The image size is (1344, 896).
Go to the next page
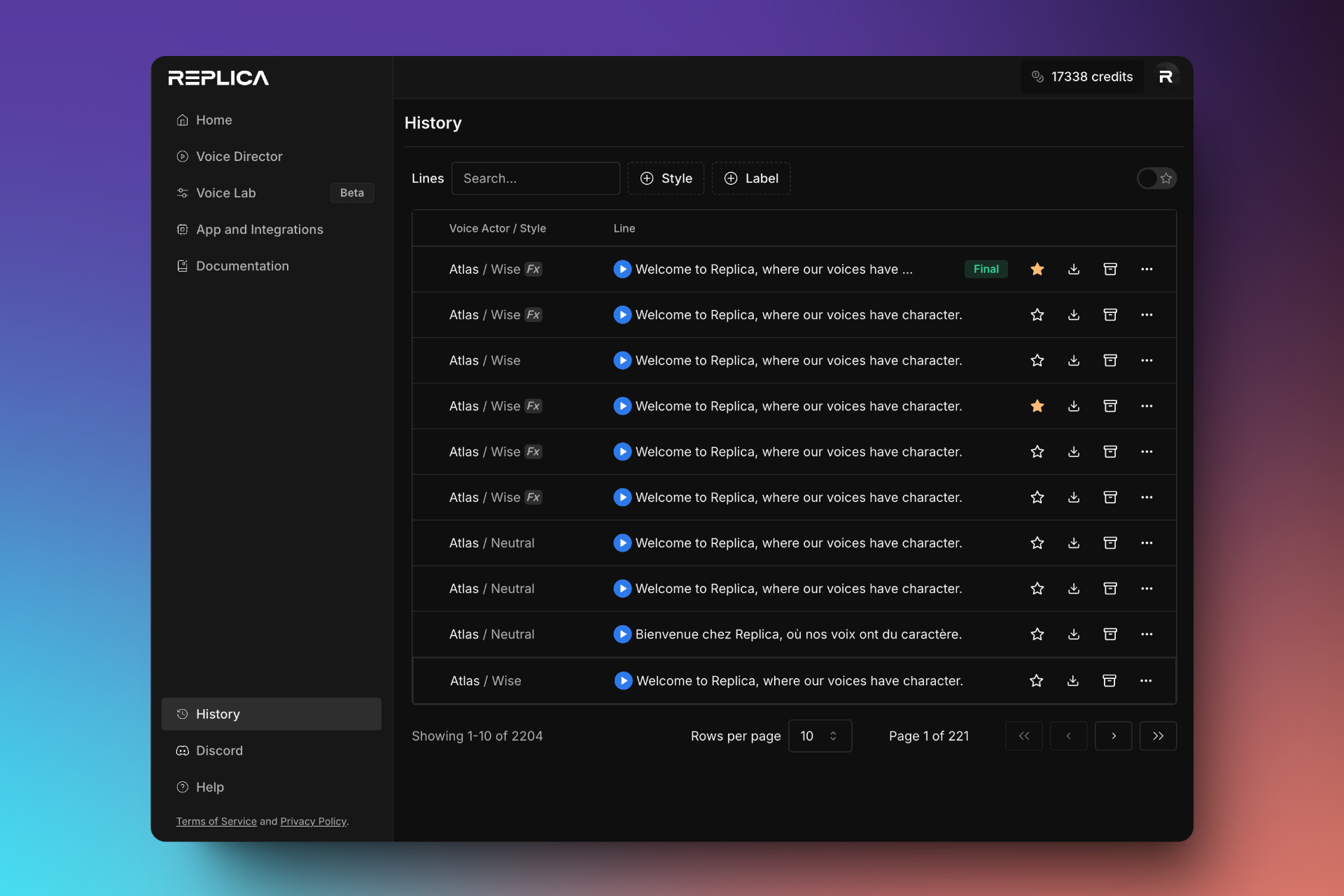coord(1113,736)
